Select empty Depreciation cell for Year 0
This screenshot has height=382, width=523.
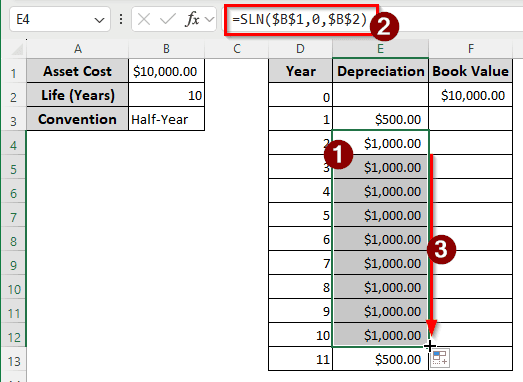pyautogui.click(x=380, y=95)
